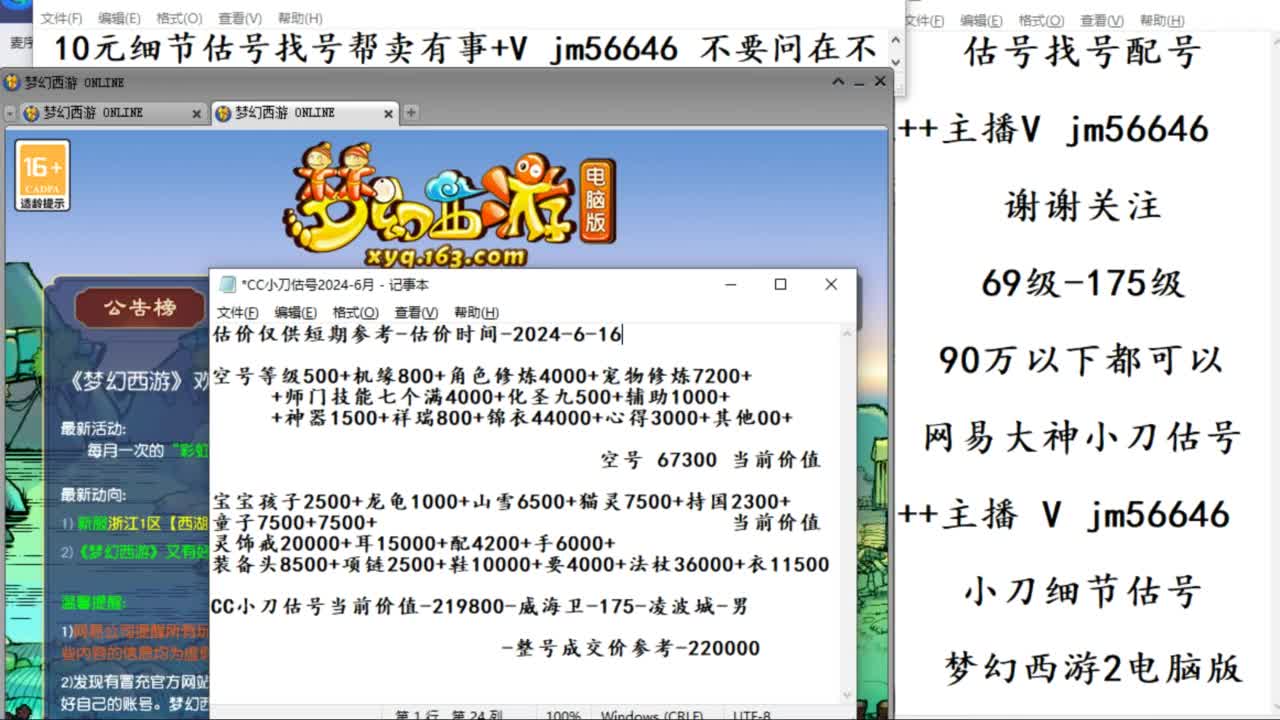Open the 公告榜 announcement board header
Screen dimensions: 1280x720
point(140,307)
